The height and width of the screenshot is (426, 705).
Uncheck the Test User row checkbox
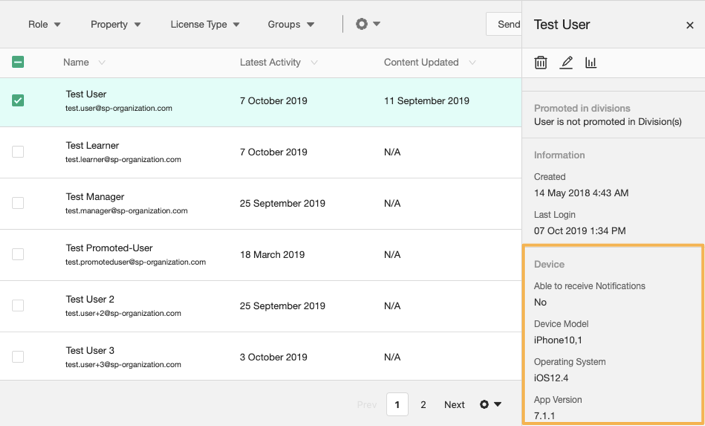pos(18,100)
